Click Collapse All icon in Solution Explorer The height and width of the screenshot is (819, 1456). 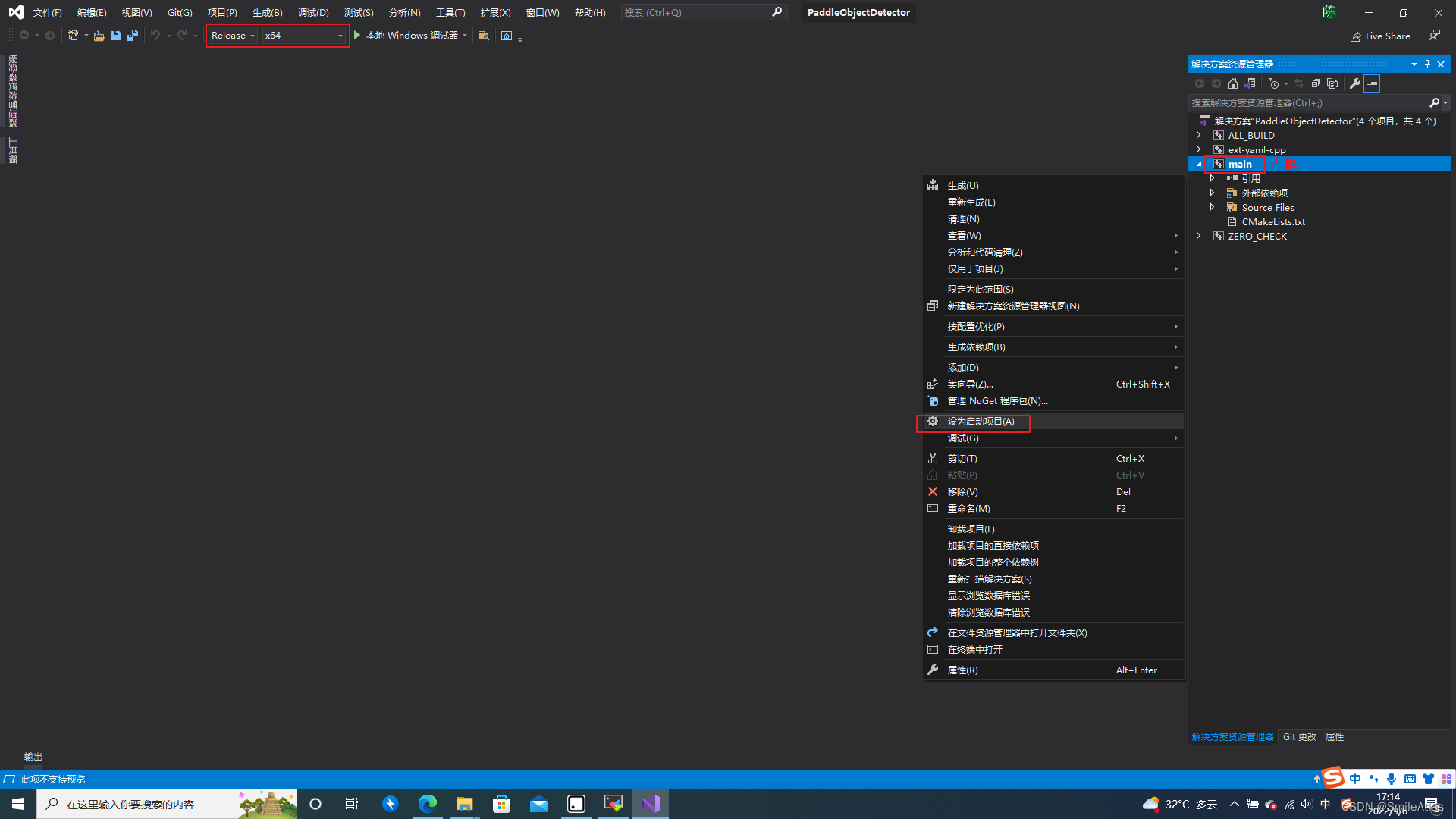[1316, 83]
